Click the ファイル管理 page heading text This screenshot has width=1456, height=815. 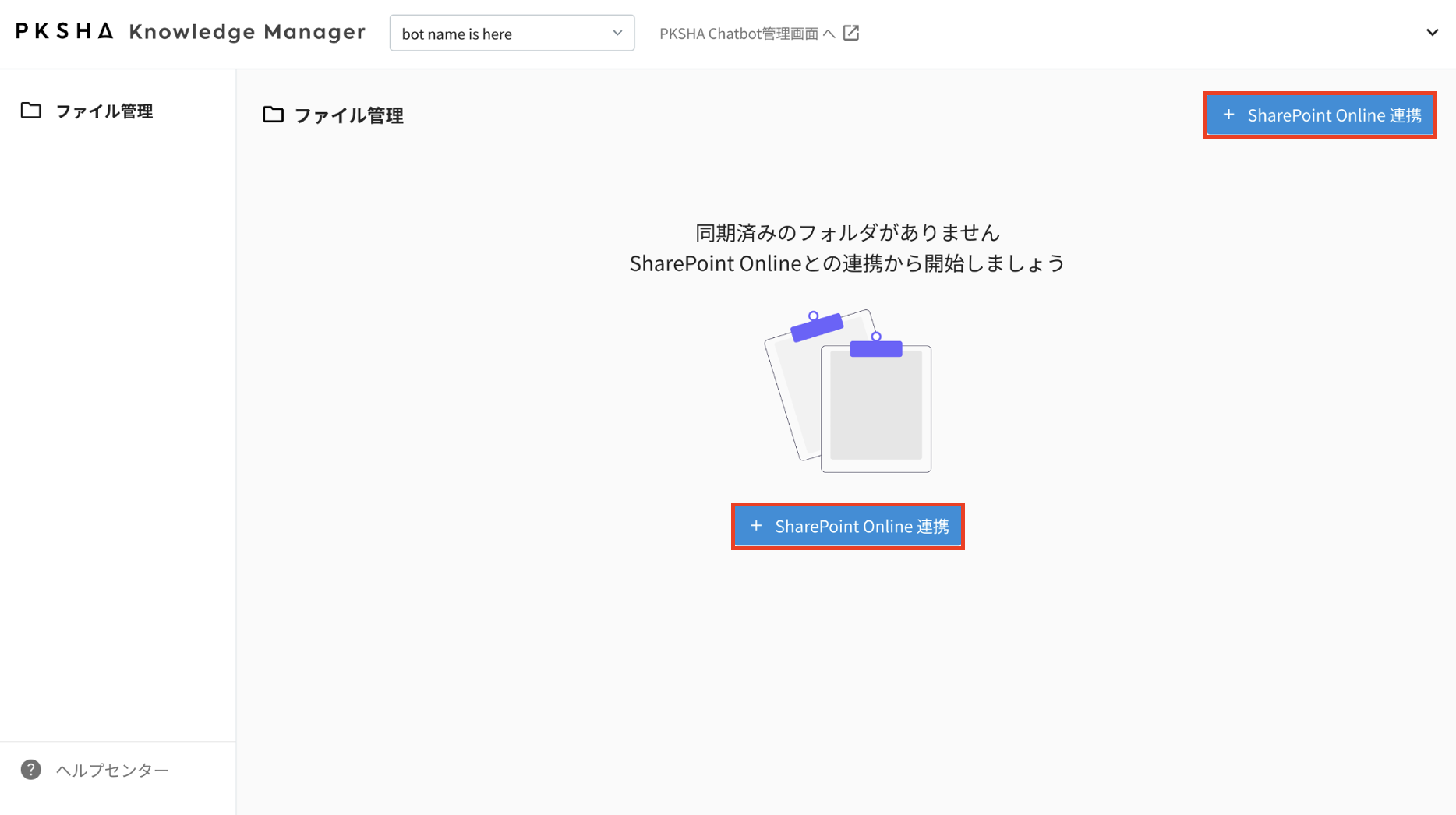[348, 115]
